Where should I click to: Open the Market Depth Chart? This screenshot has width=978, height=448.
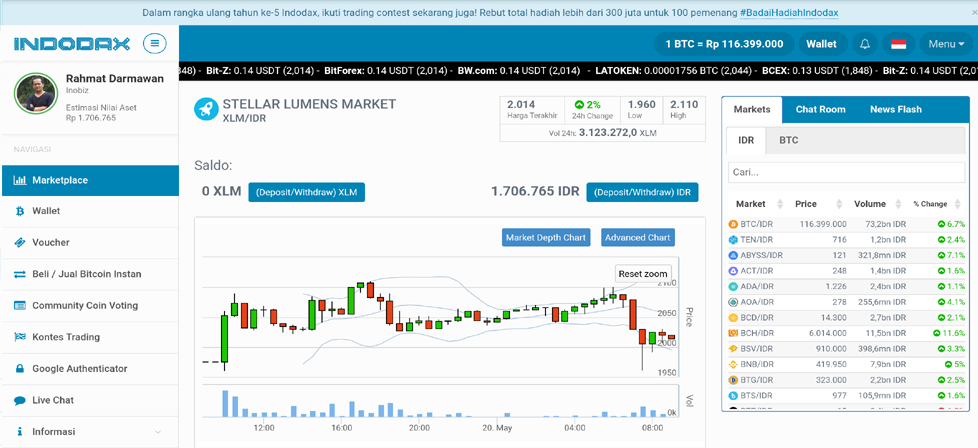[546, 238]
